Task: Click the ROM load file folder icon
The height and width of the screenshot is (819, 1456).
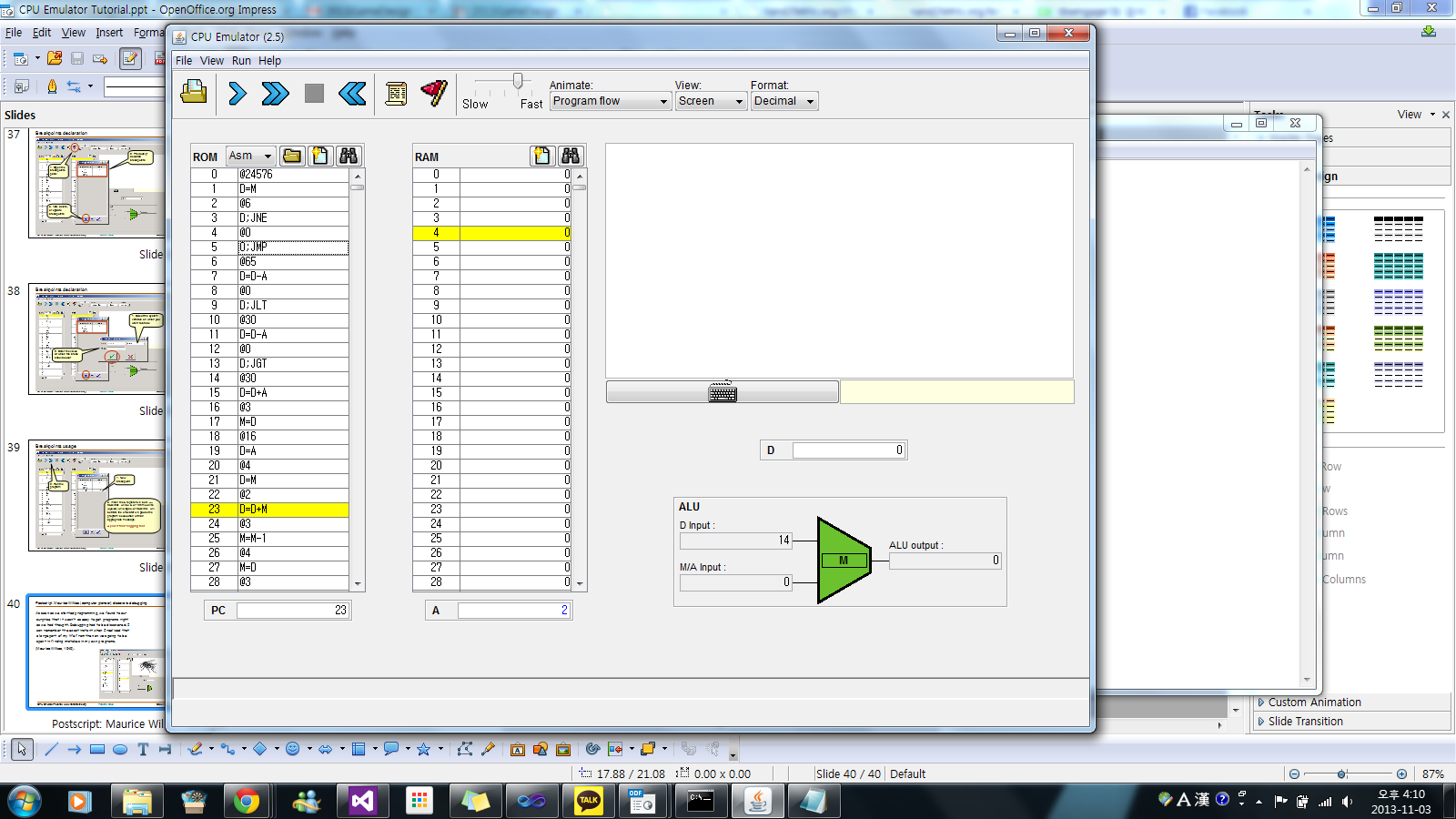Action: tap(292, 156)
